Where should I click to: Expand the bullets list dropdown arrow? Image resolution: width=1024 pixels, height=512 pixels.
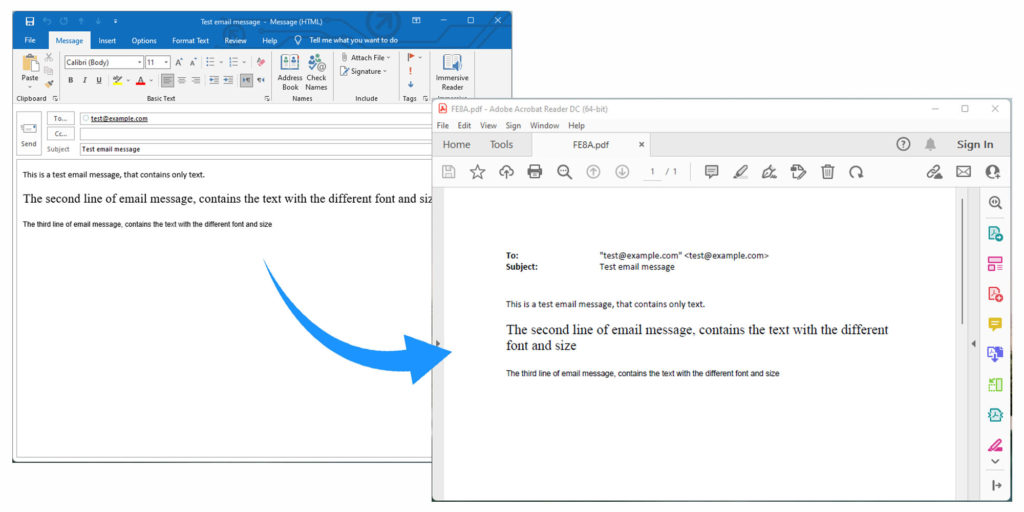pos(221,62)
